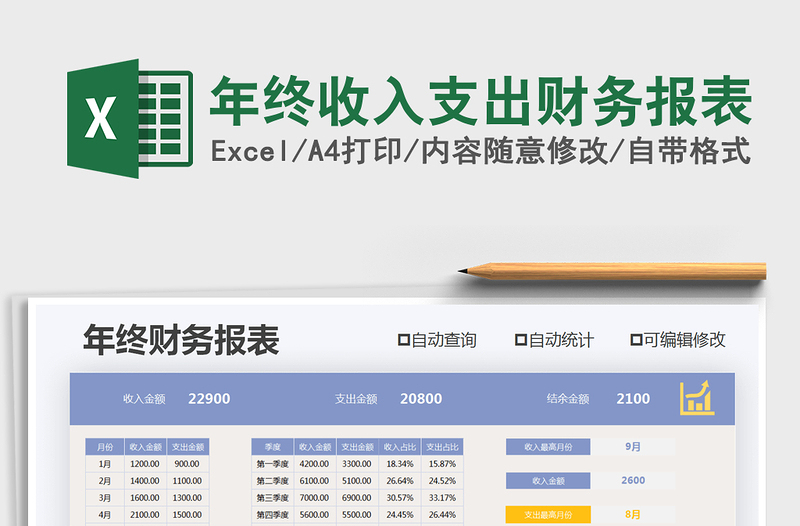Image resolution: width=800 pixels, height=526 pixels.
Task: Select the 900.00 expense cell for 1月
Action: click(x=187, y=464)
